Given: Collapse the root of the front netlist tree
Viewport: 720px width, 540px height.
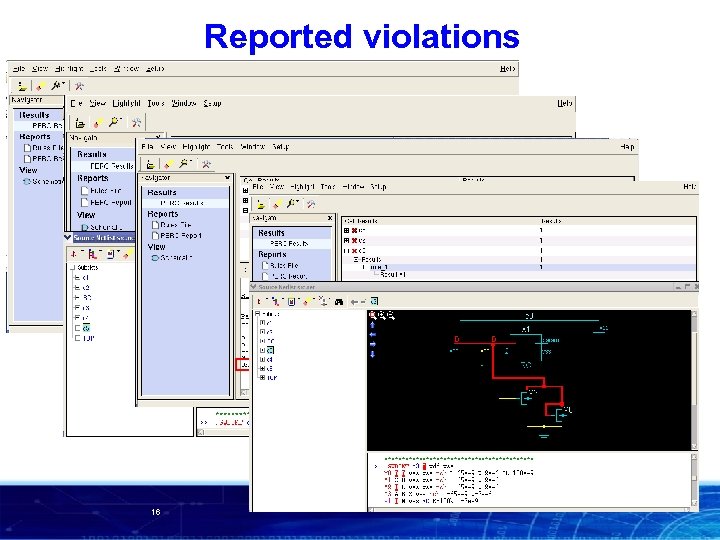Looking at the screenshot, I should coord(258,314).
